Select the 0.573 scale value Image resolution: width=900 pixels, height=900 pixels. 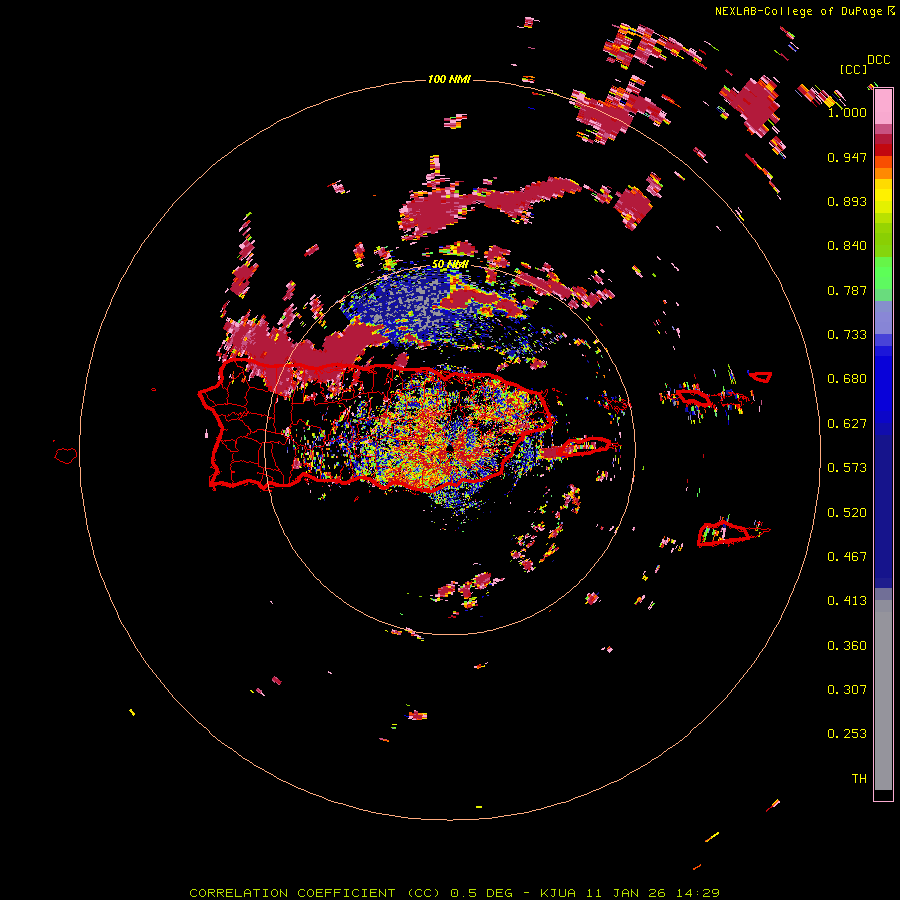pos(847,468)
